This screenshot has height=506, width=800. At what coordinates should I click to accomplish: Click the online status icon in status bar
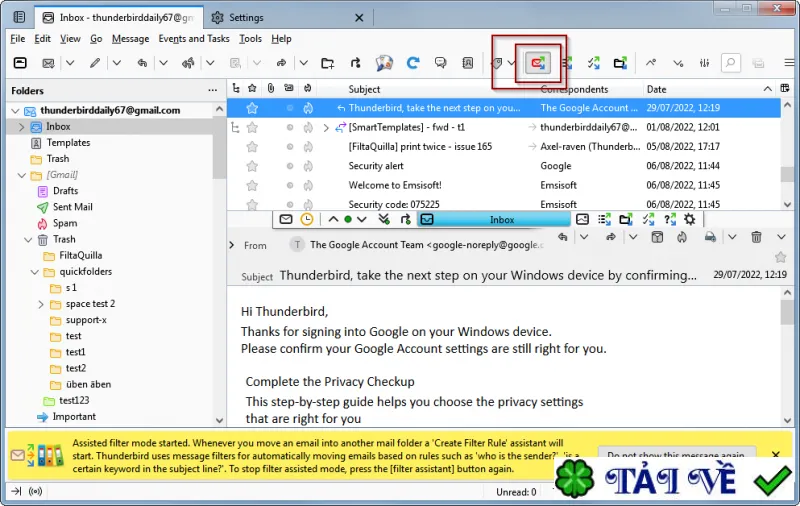(x=36, y=491)
